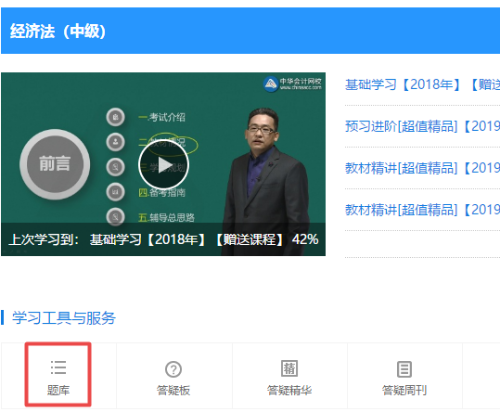Screen dimensions: 500x412
Task: Open second 教材精讲[超值精品] course link
Action: point(422,210)
